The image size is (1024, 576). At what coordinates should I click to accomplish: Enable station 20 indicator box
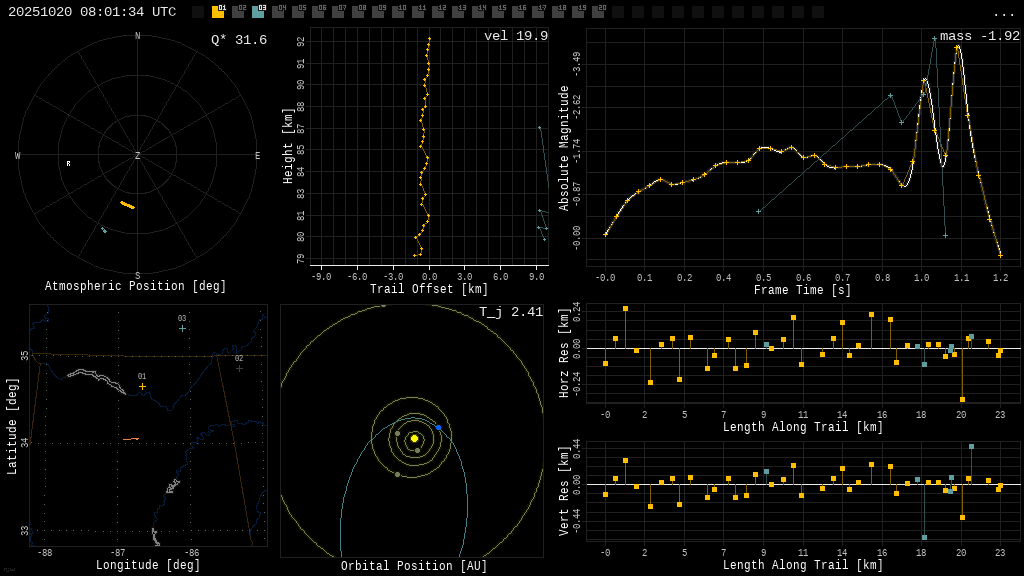(x=598, y=13)
